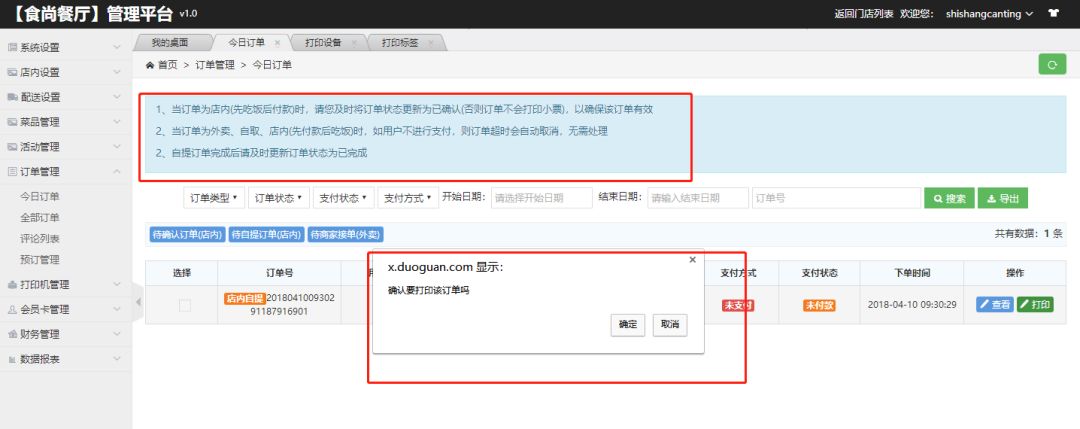This screenshot has width=1080, height=429.
Task: Switch to 打印设备 tab
Action: [x=323, y=43]
